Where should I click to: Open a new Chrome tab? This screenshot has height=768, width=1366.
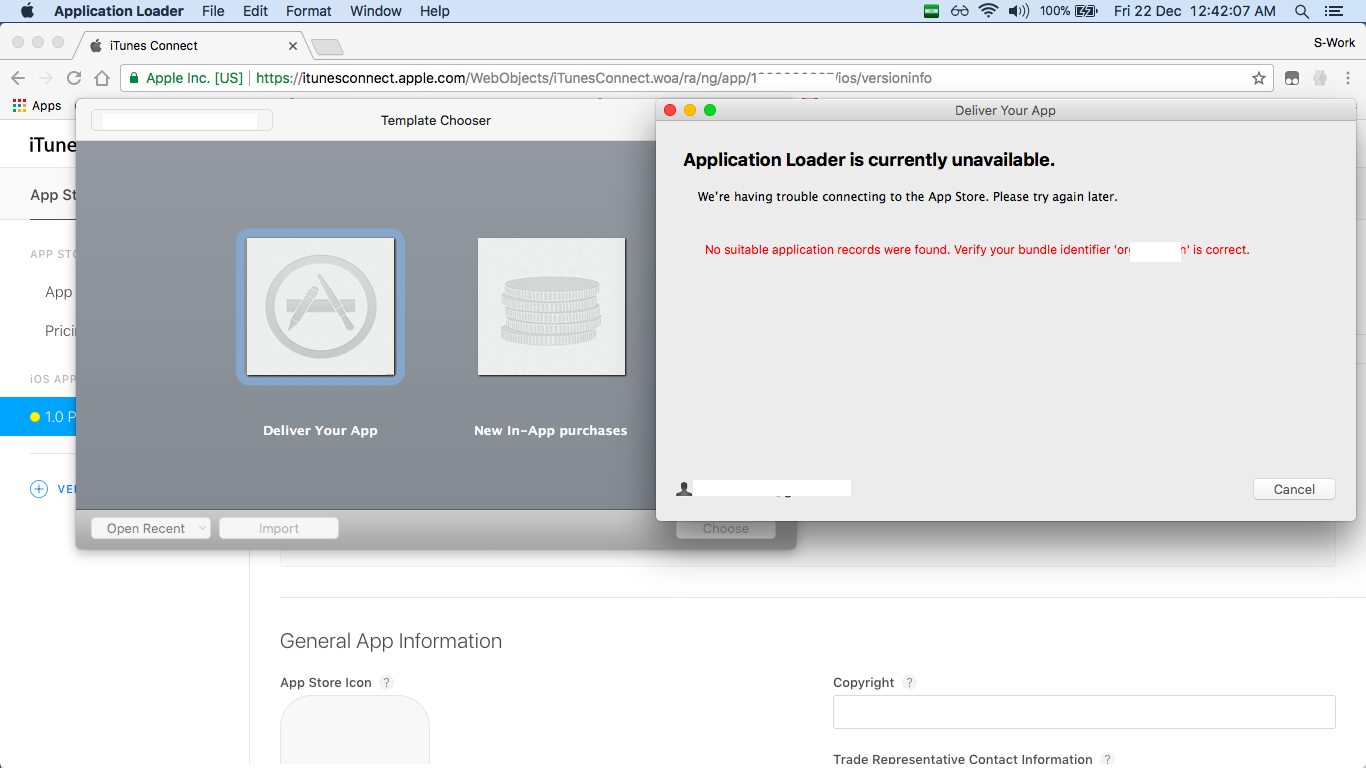[x=327, y=47]
